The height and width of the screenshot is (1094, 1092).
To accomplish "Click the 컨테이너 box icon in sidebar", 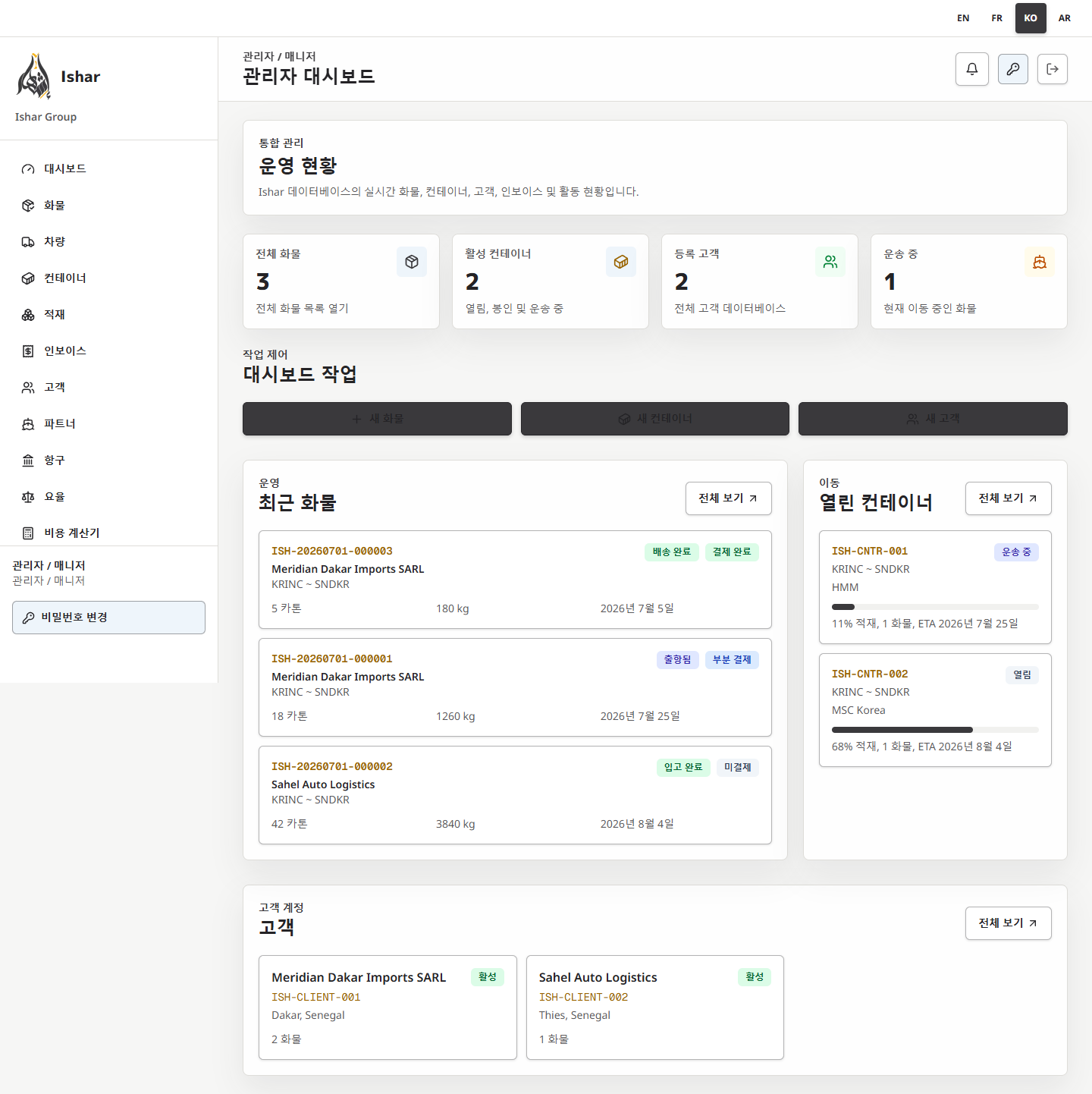I will 28,278.
